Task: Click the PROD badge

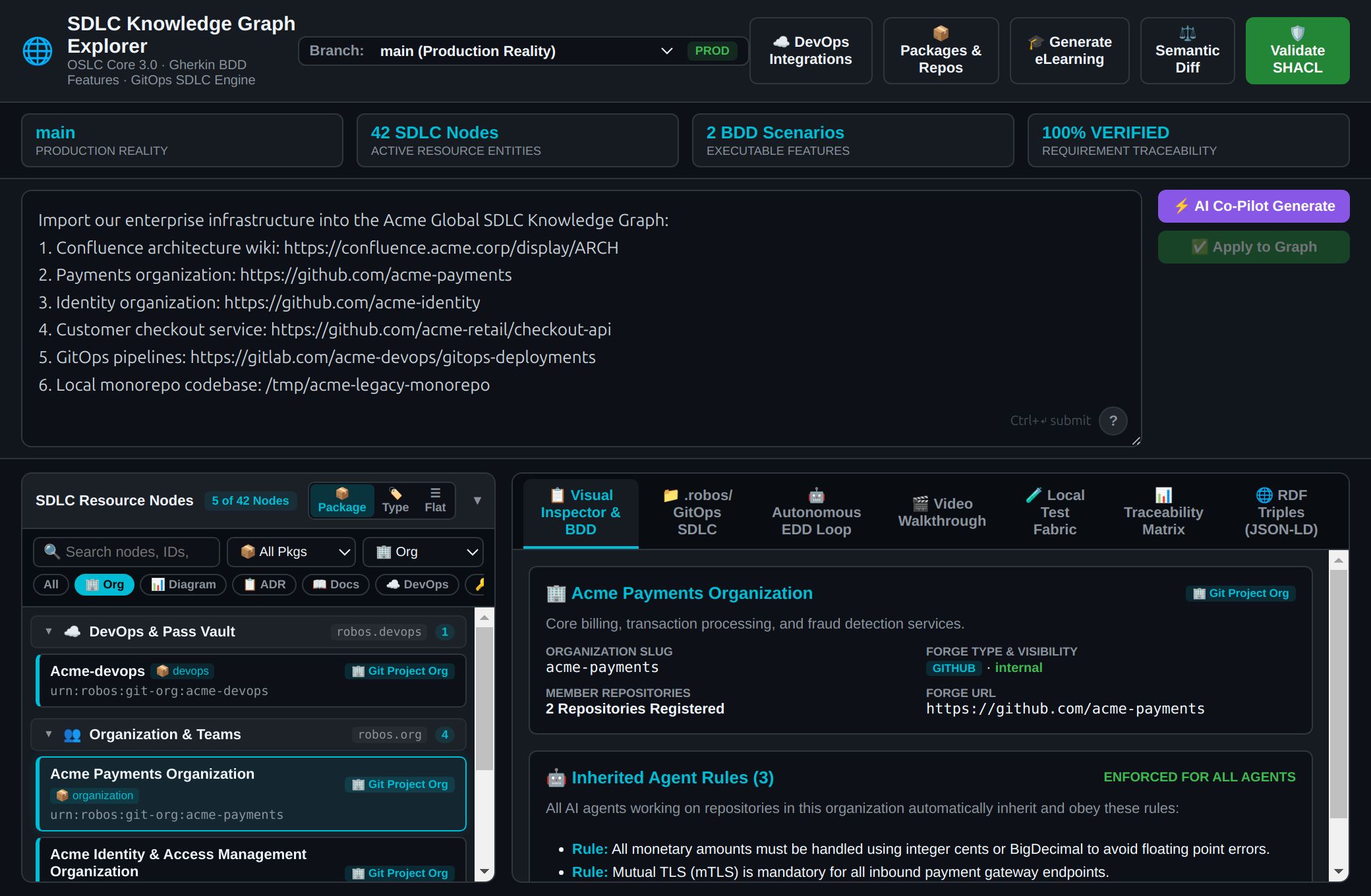Action: tap(712, 51)
